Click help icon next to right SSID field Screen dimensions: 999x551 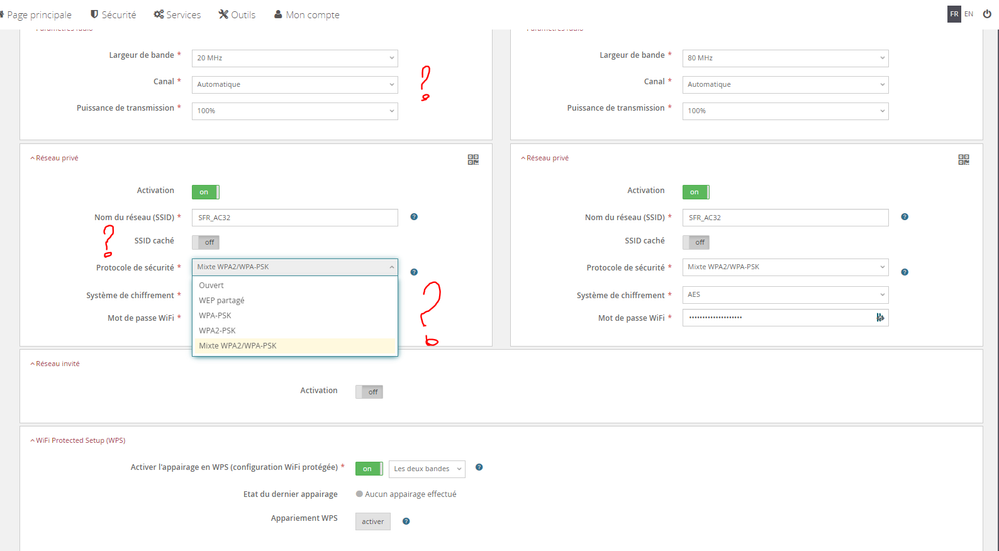(904, 217)
